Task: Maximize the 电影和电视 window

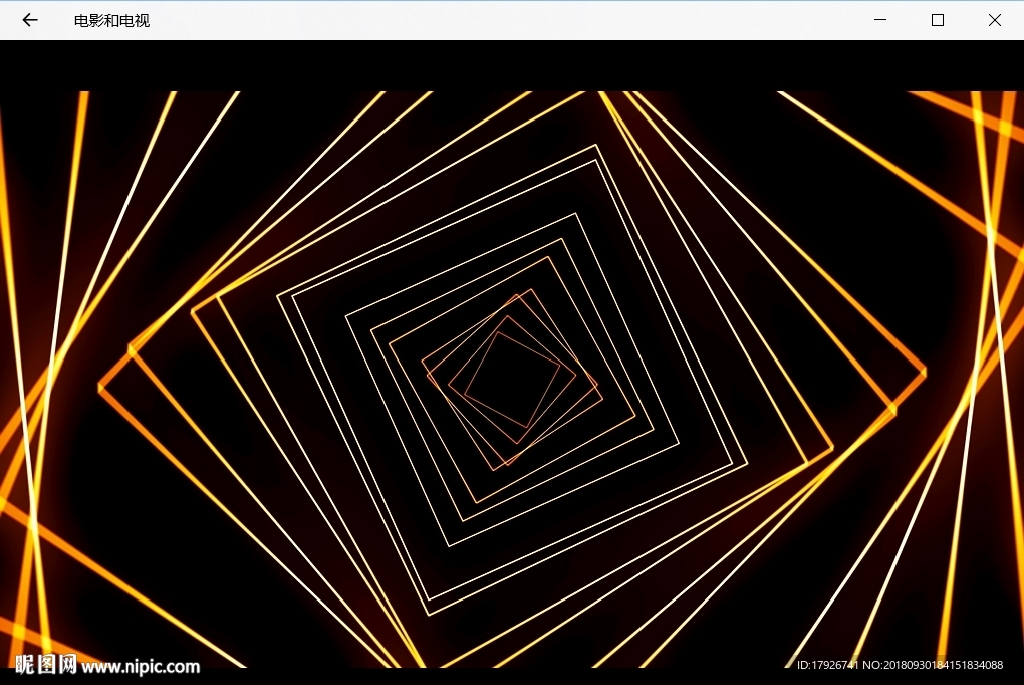Action: pyautogui.click(x=938, y=20)
